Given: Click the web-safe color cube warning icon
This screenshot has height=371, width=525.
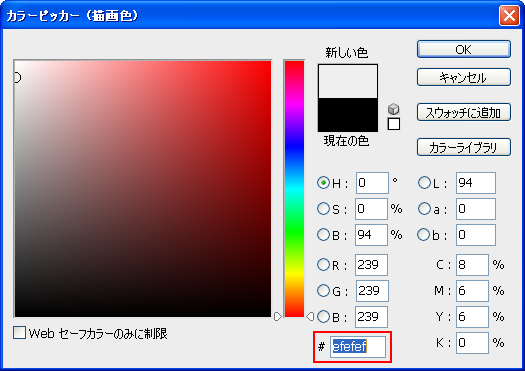Looking at the screenshot, I should [394, 109].
